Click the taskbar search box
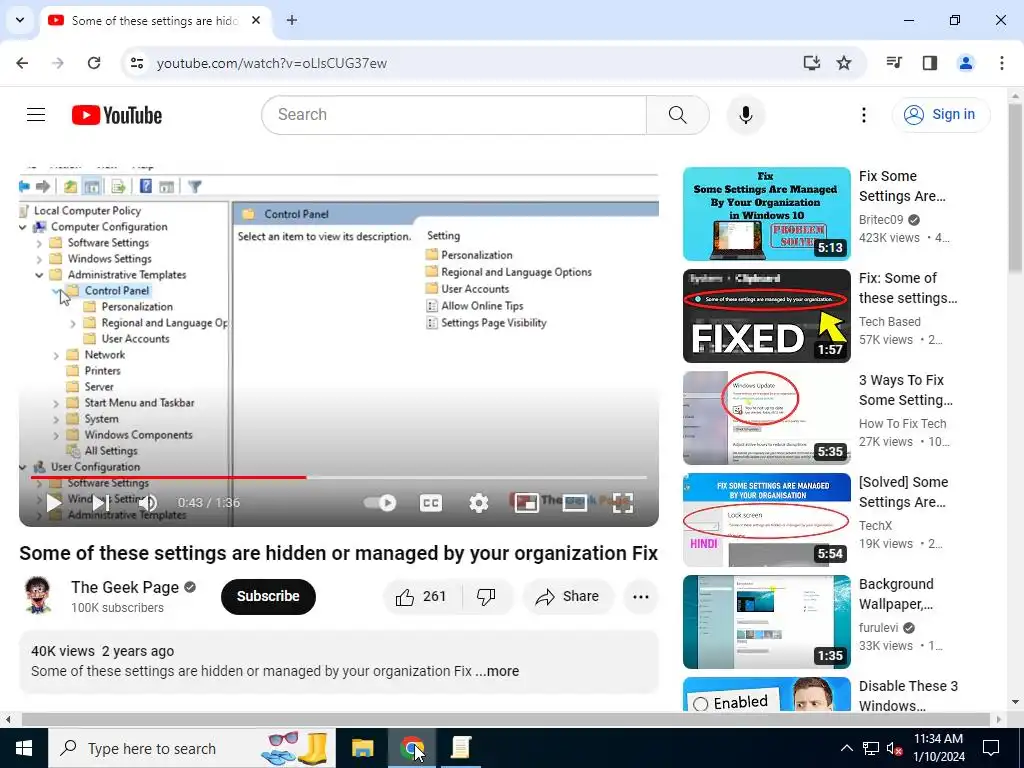 (x=191, y=748)
